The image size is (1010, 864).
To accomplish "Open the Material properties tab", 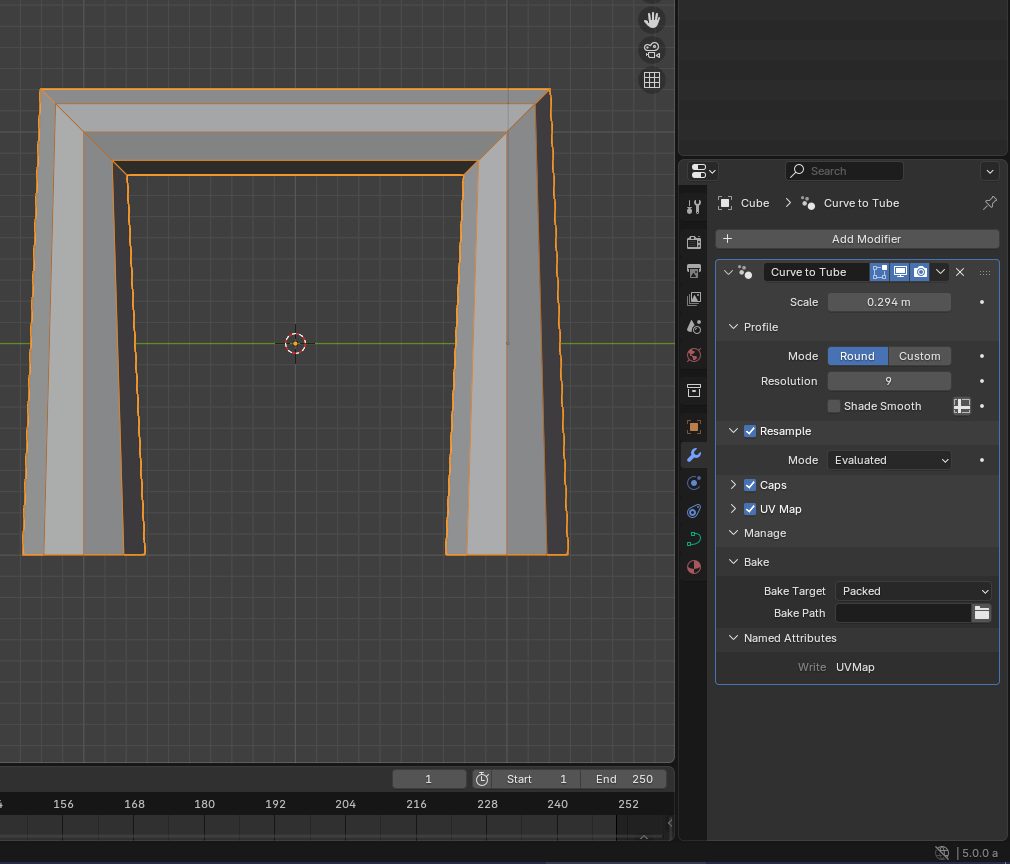I will [x=694, y=567].
